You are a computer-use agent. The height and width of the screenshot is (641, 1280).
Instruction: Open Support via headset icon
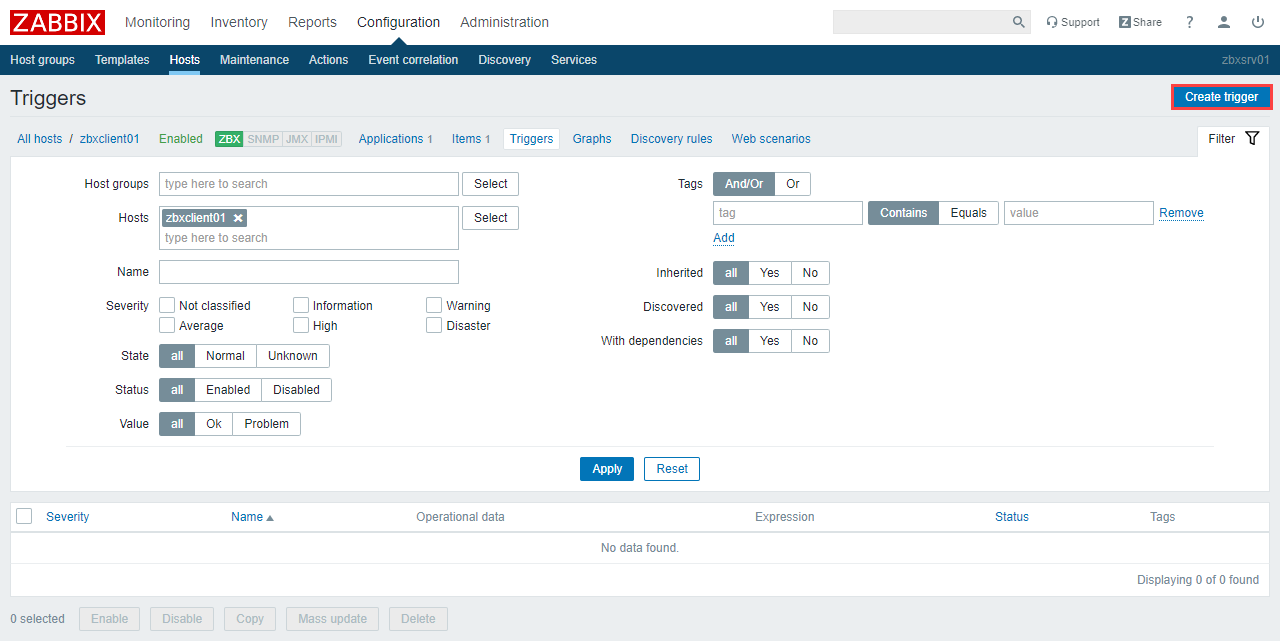tap(1052, 22)
